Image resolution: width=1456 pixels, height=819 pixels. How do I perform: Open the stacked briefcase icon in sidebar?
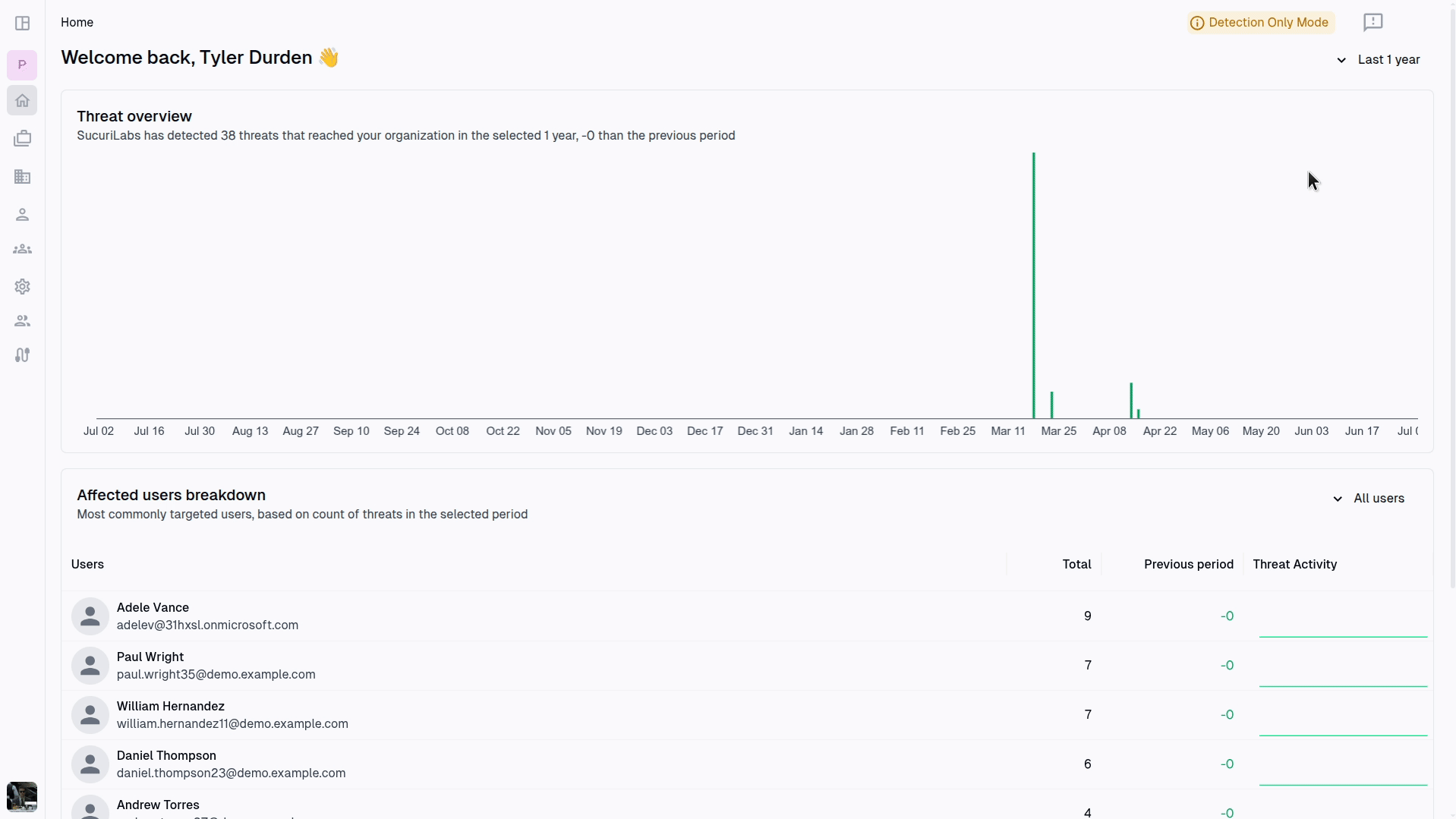(x=22, y=138)
